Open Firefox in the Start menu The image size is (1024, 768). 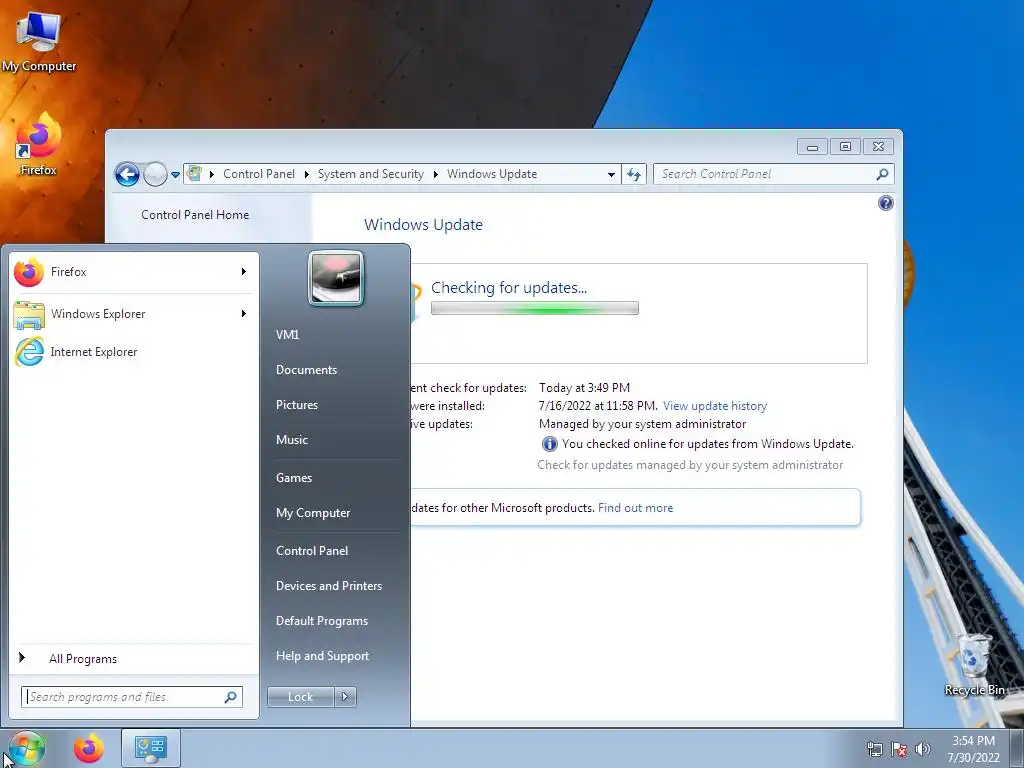coord(133,272)
